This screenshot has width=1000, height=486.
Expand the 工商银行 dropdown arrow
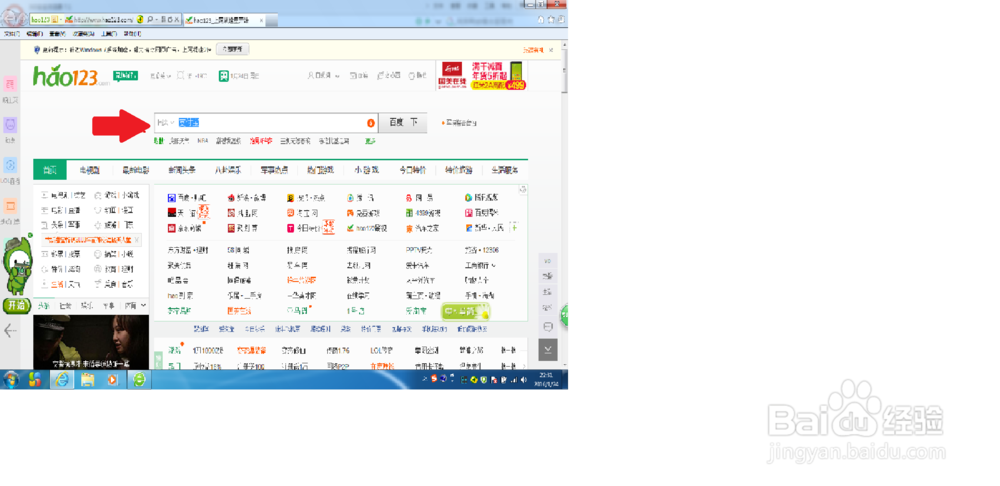click(x=494, y=265)
